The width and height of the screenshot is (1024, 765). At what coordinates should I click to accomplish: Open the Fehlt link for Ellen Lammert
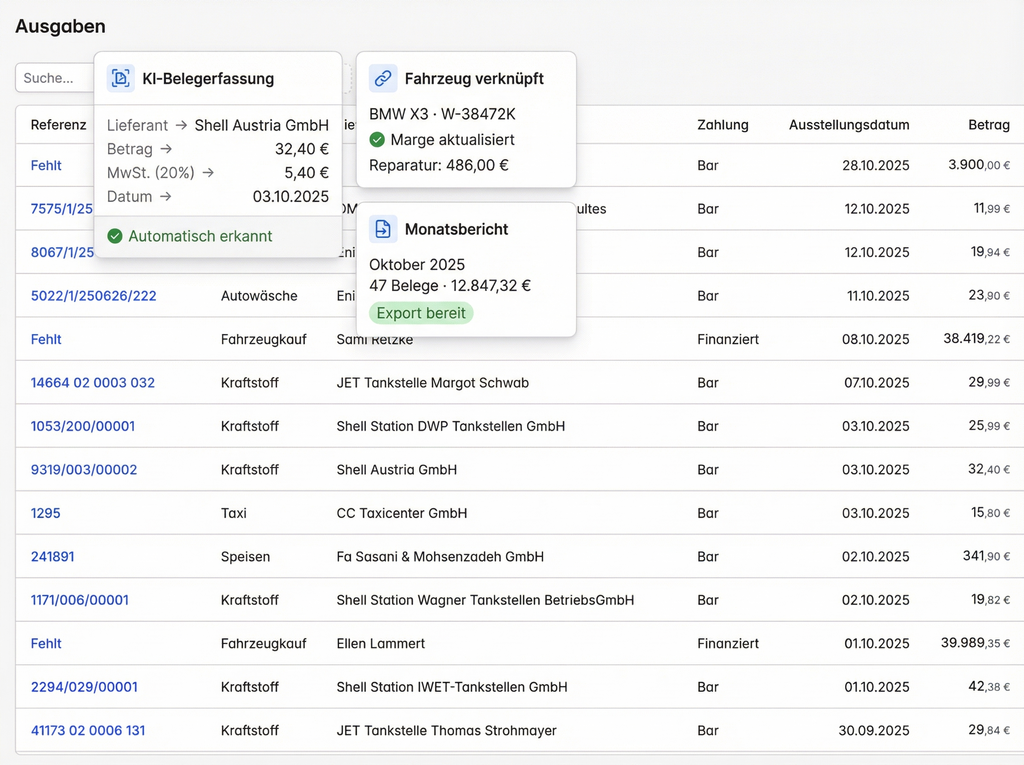pyautogui.click(x=46, y=644)
